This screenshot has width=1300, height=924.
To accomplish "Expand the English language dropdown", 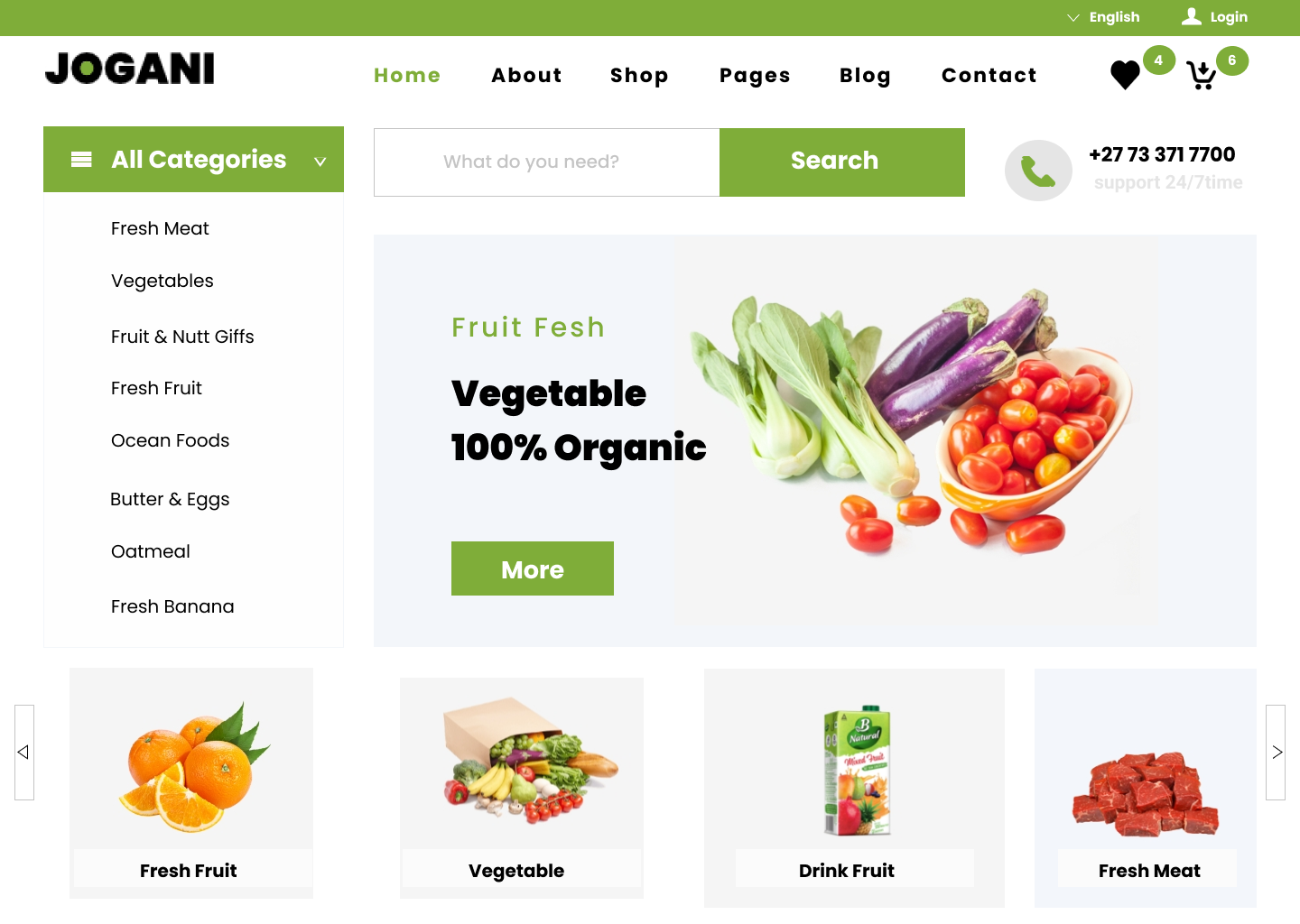I will tap(1103, 17).
